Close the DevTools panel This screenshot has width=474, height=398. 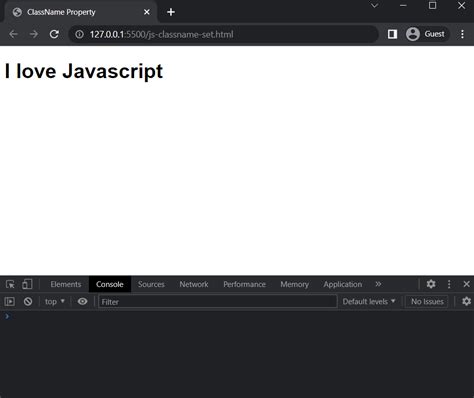point(466,284)
